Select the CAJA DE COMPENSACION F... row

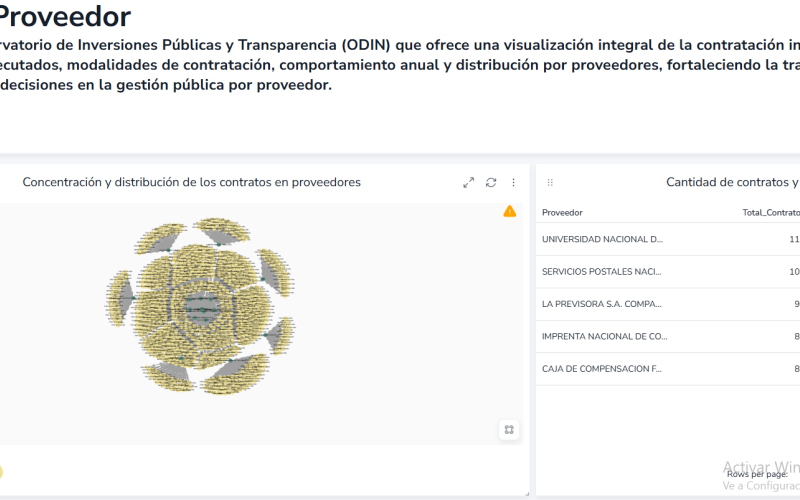click(x=668, y=369)
